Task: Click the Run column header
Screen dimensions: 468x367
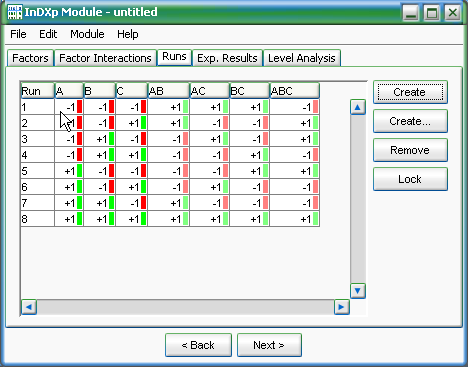Action: 37,91
